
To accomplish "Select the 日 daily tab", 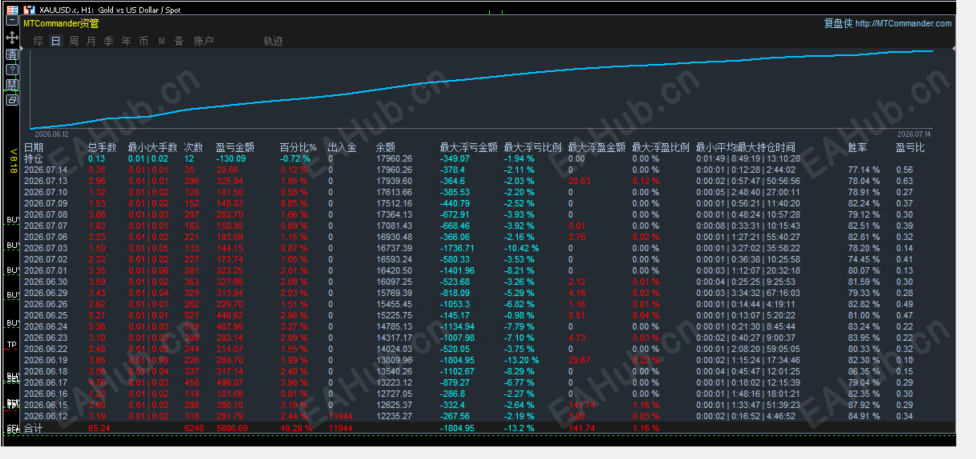I will [x=56, y=41].
